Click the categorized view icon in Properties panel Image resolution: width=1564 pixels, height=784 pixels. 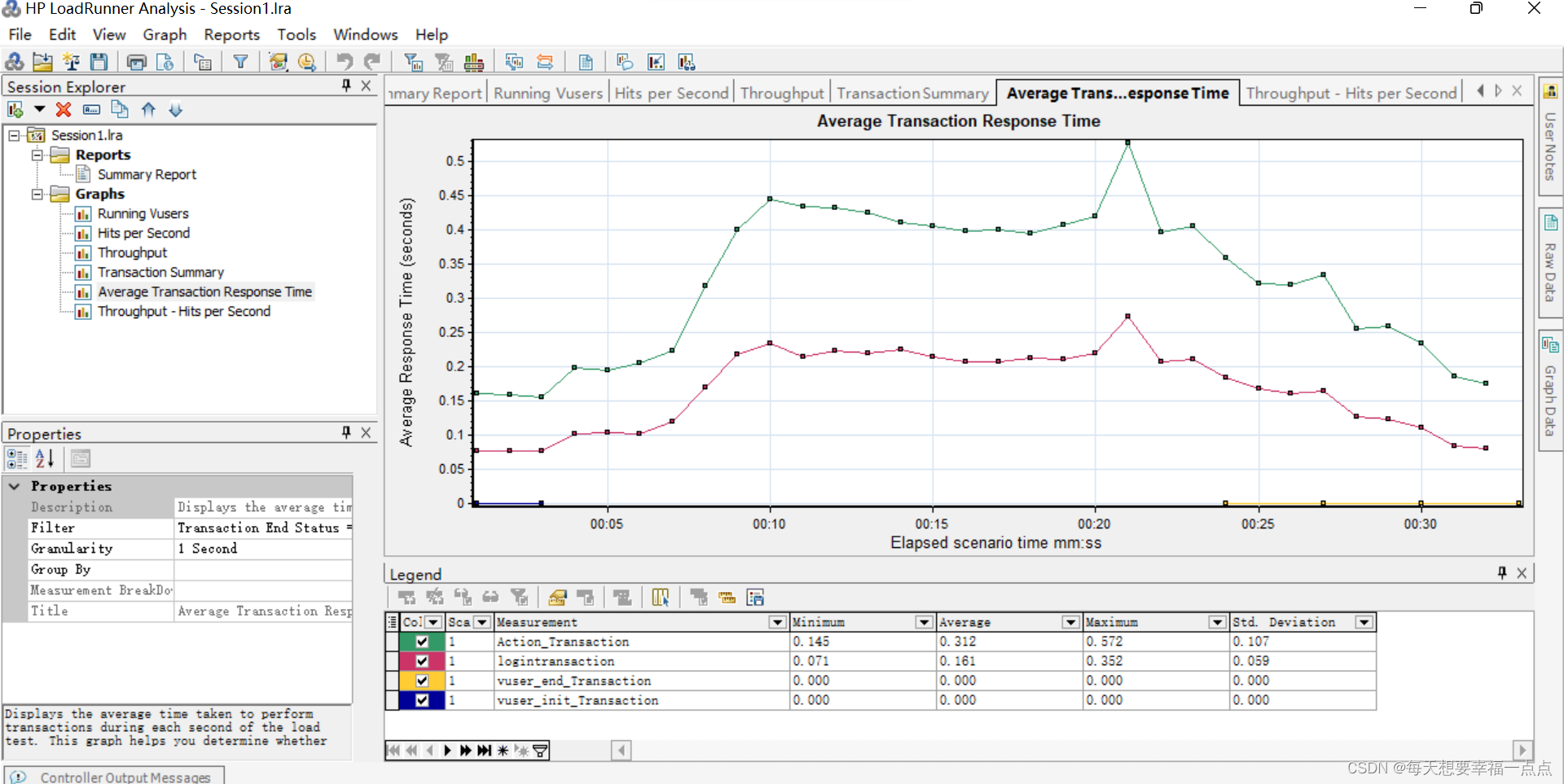(x=17, y=458)
